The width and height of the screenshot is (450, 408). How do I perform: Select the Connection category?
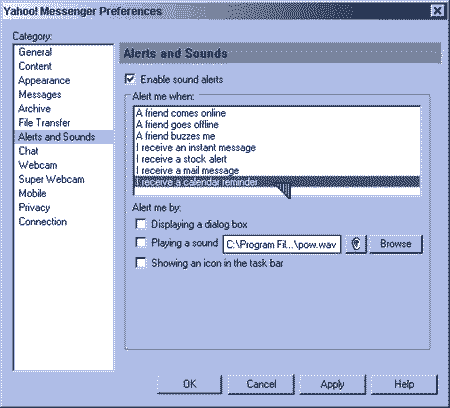pos(43,222)
